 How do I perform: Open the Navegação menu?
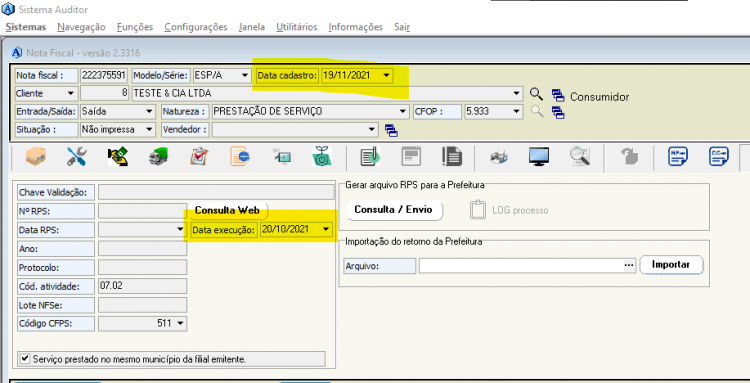[x=81, y=27]
